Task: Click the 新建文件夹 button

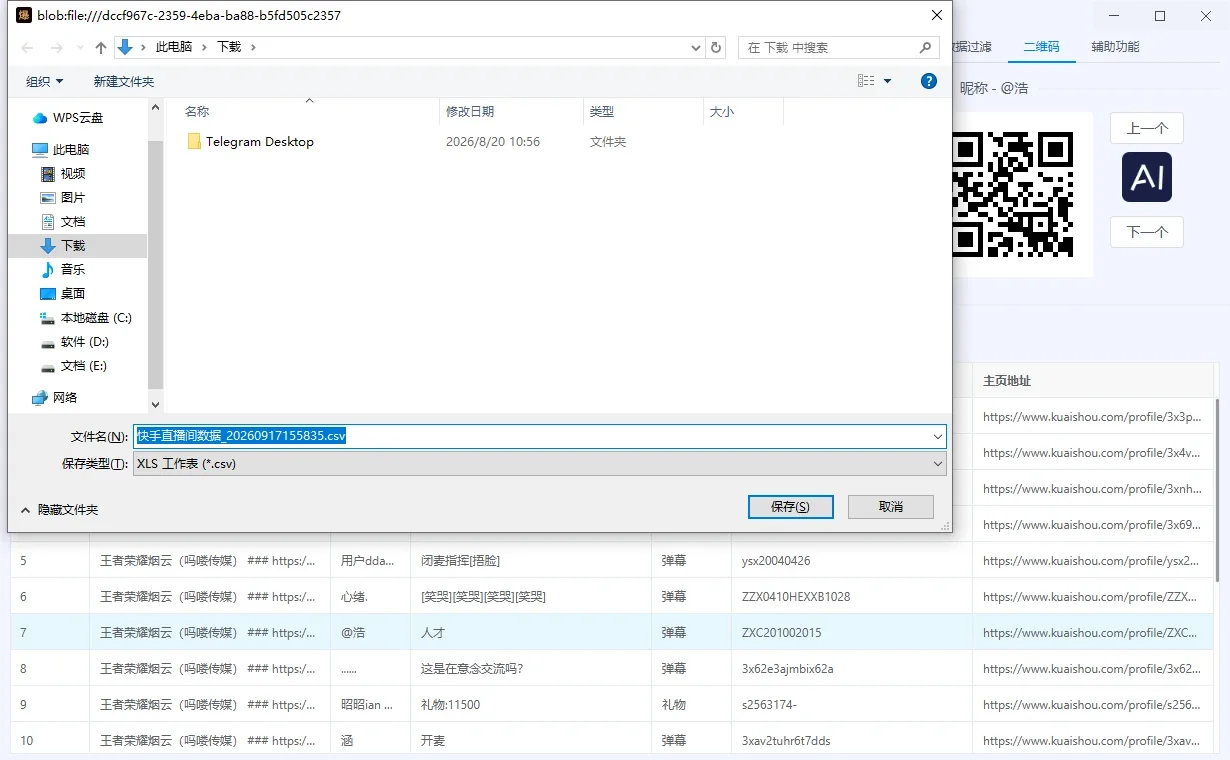Action: click(124, 82)
